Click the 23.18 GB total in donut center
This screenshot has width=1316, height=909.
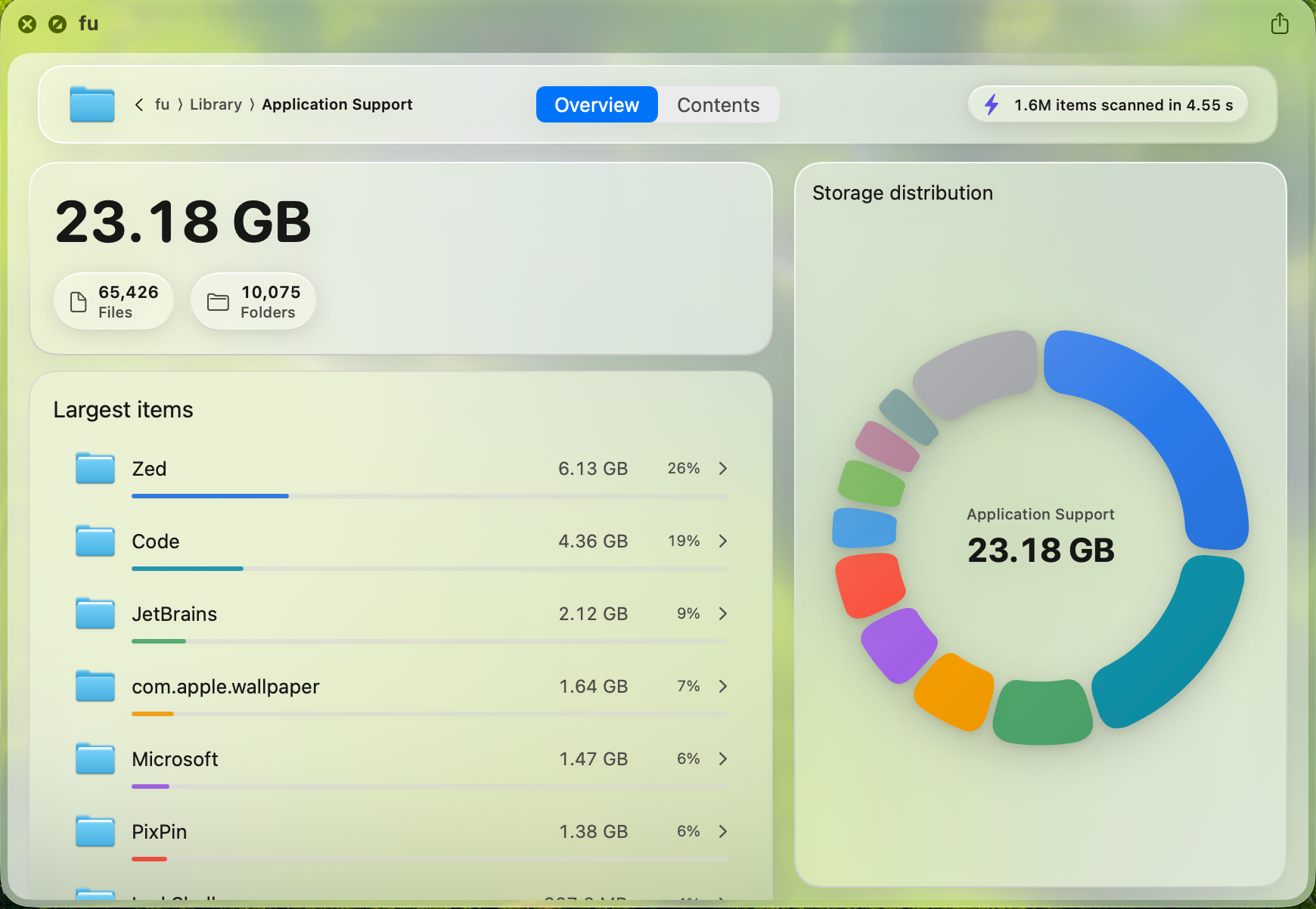pyautogui.click(x=1041, y=550)
